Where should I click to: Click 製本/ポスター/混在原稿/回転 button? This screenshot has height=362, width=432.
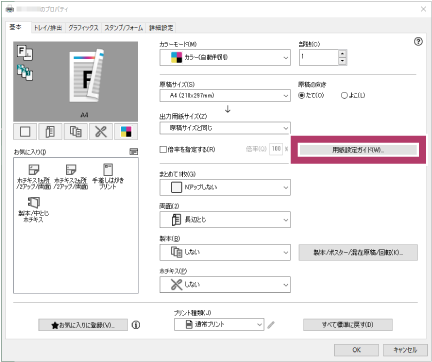click(358, 252)
